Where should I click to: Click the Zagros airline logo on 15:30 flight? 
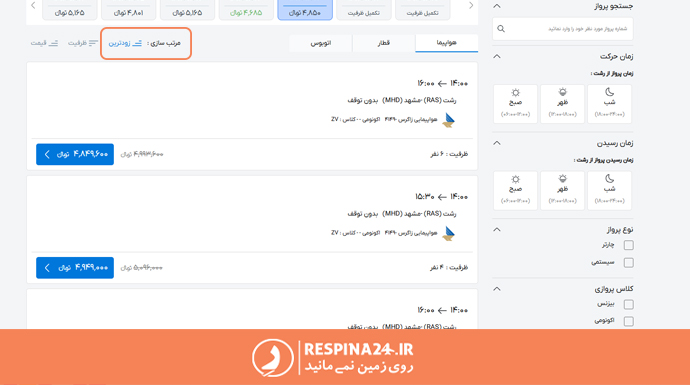tap(448, 233)
